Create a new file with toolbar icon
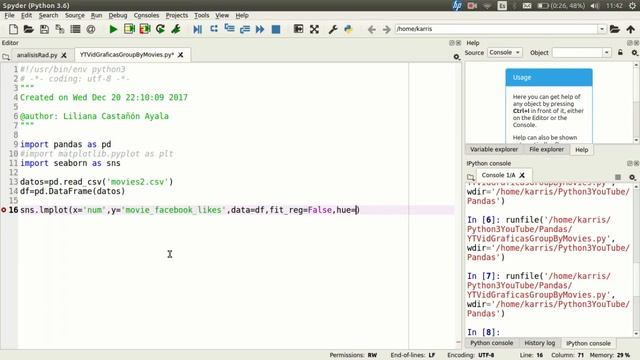Screen dimensions: 640x360 click(x=13, y=29)
